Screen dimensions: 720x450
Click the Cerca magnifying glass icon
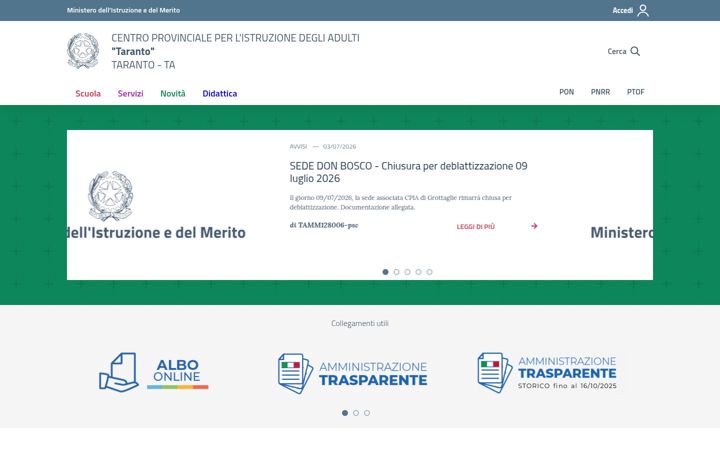(x=635, y=51)
